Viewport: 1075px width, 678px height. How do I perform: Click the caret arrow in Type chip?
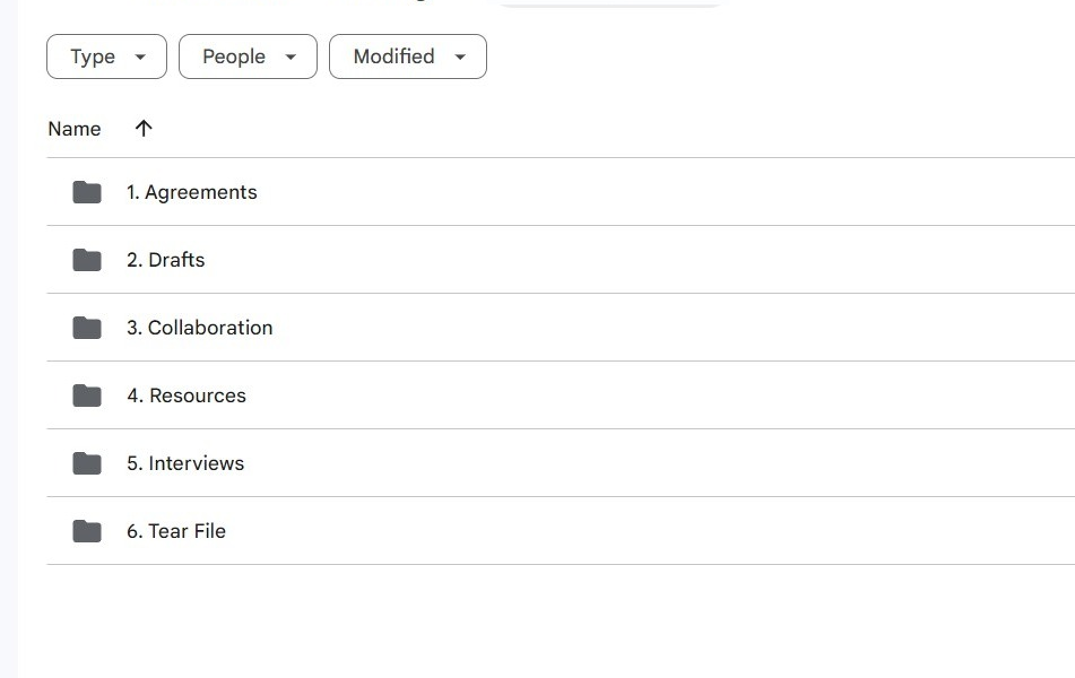[x=140, y=57]
